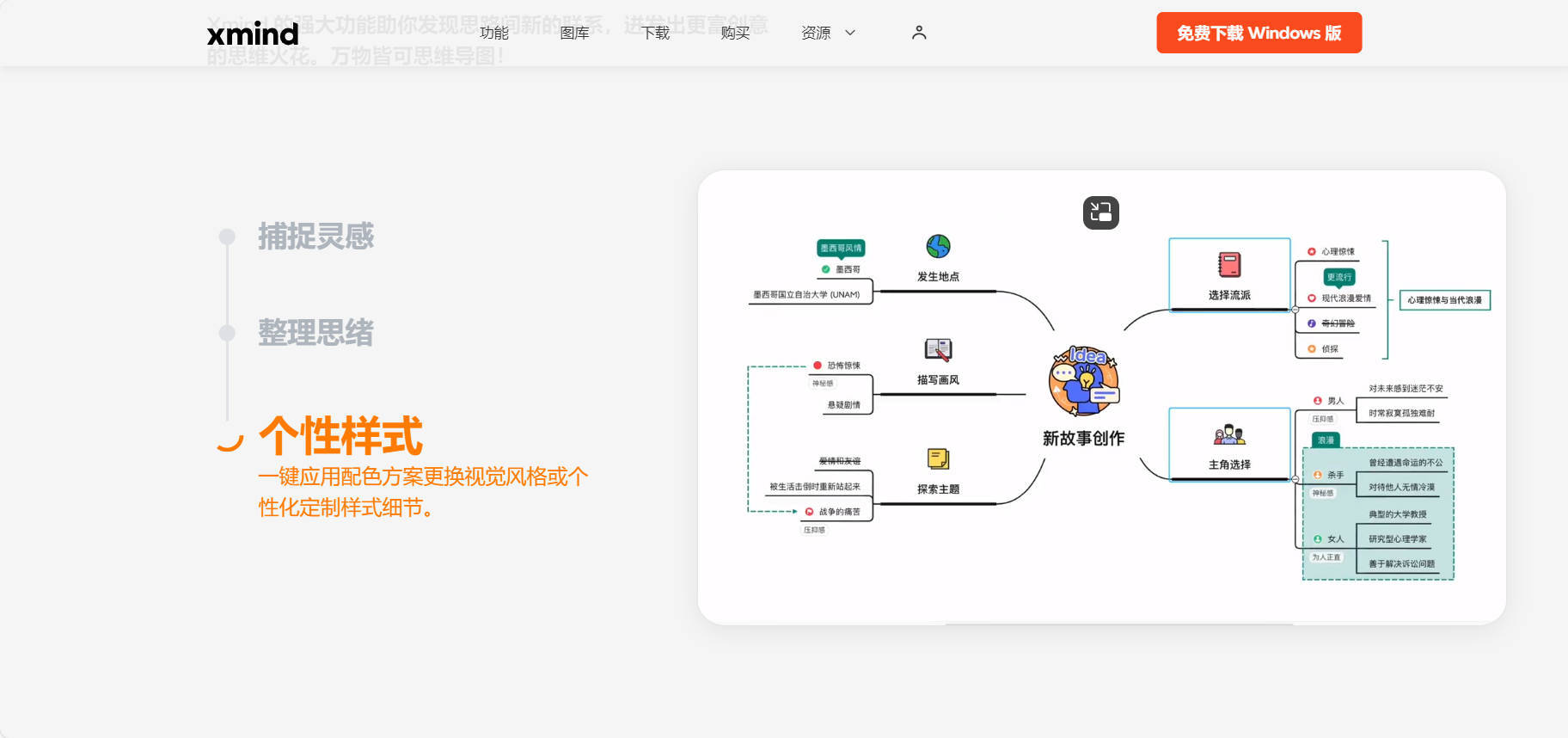Open the 图库 menu item
This screenshot has height=738, width=1568.
coord(574,33)
